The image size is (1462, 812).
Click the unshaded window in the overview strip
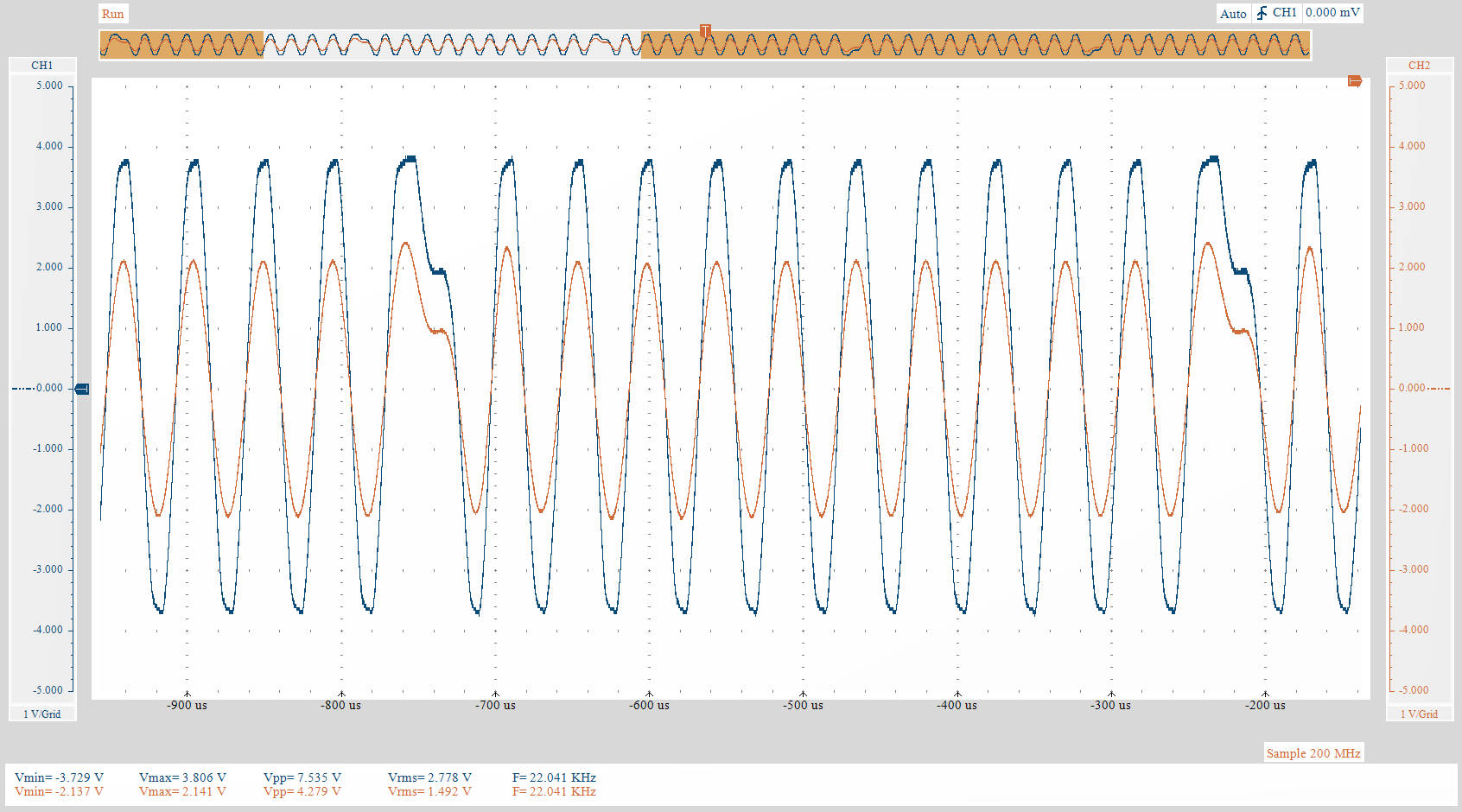(x=452, y=45)
